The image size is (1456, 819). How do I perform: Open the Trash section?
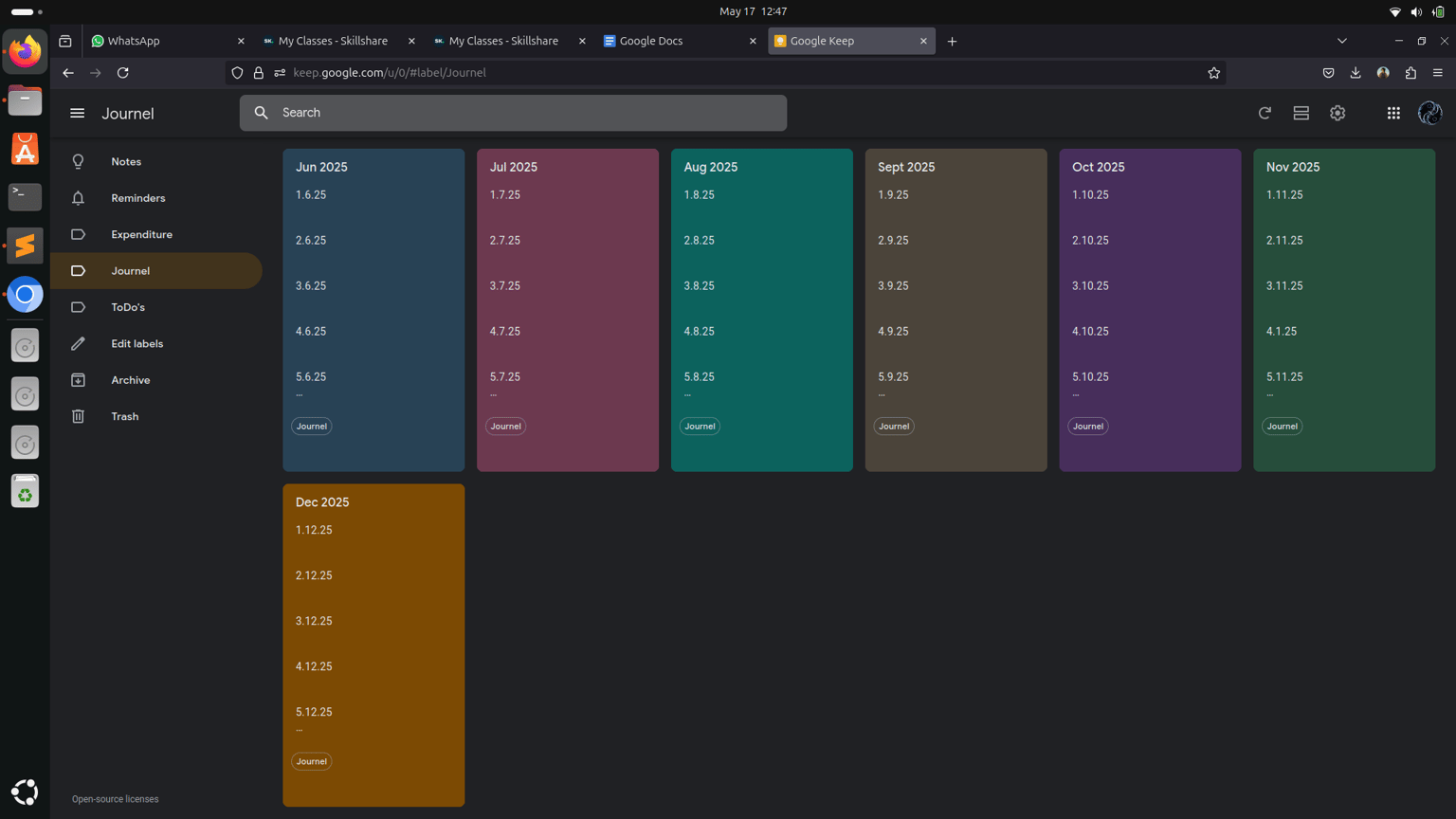coord(156,416)
